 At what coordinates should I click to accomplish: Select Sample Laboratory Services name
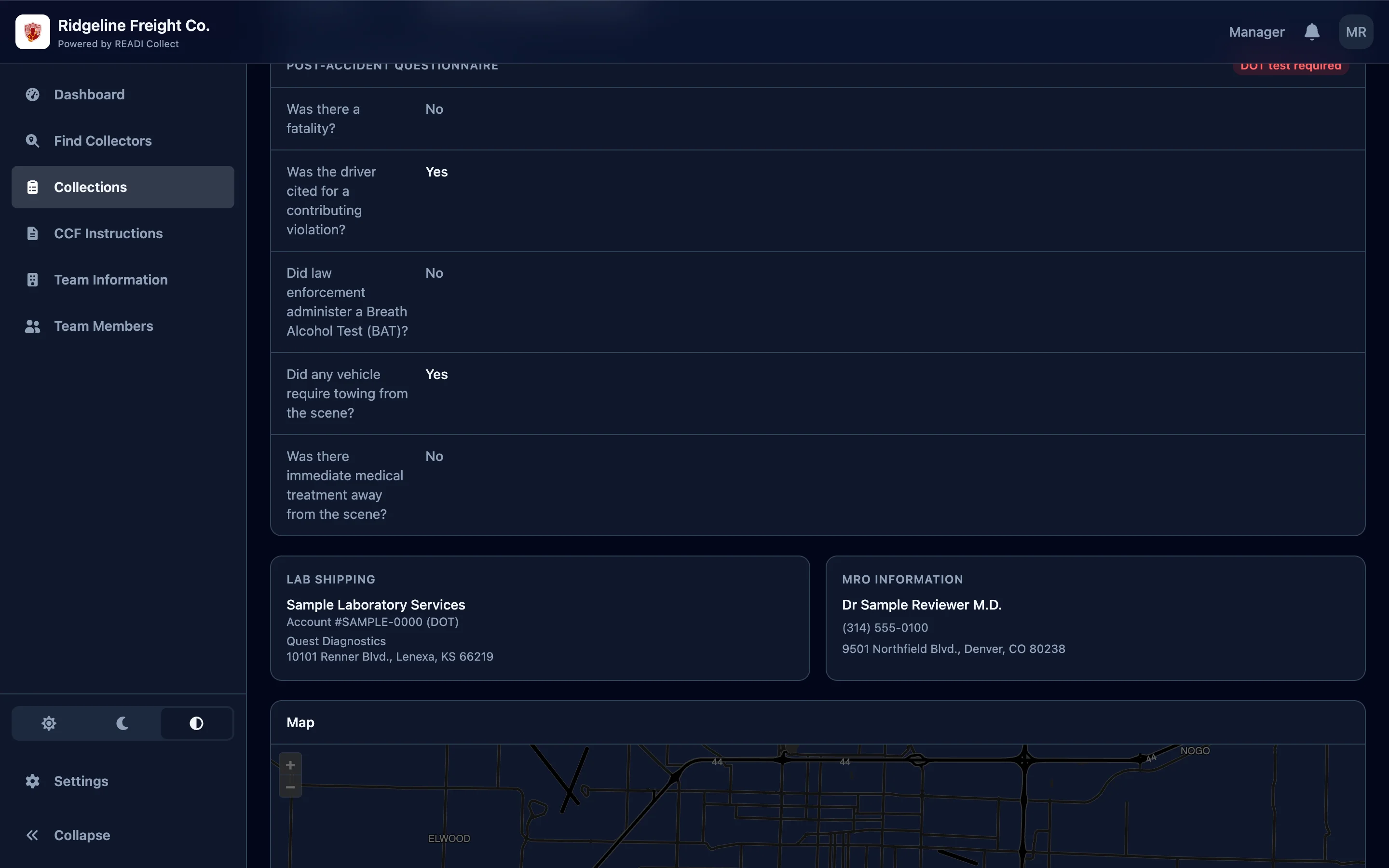pyautogui.click(x=376, y=605)
